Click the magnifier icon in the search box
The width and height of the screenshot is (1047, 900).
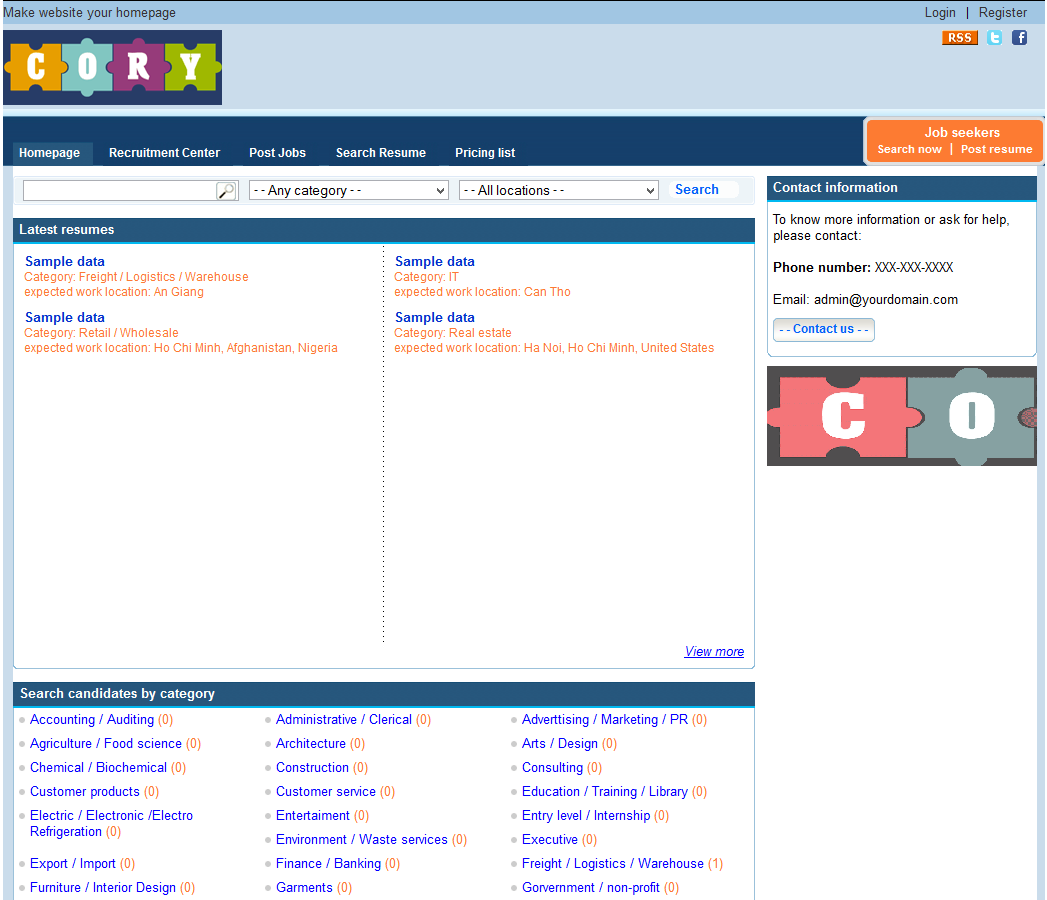click(226, 190)
